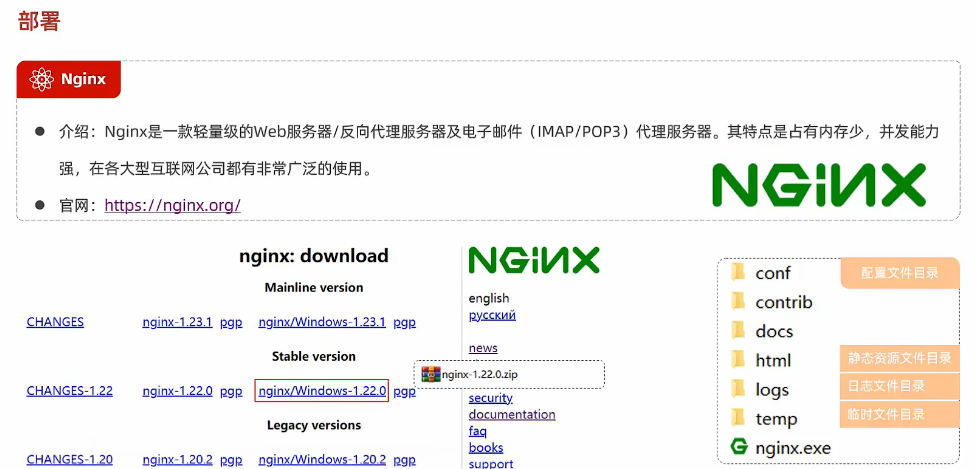Download nginx/Windows-1.22.0 stable version

pos(322,391)
